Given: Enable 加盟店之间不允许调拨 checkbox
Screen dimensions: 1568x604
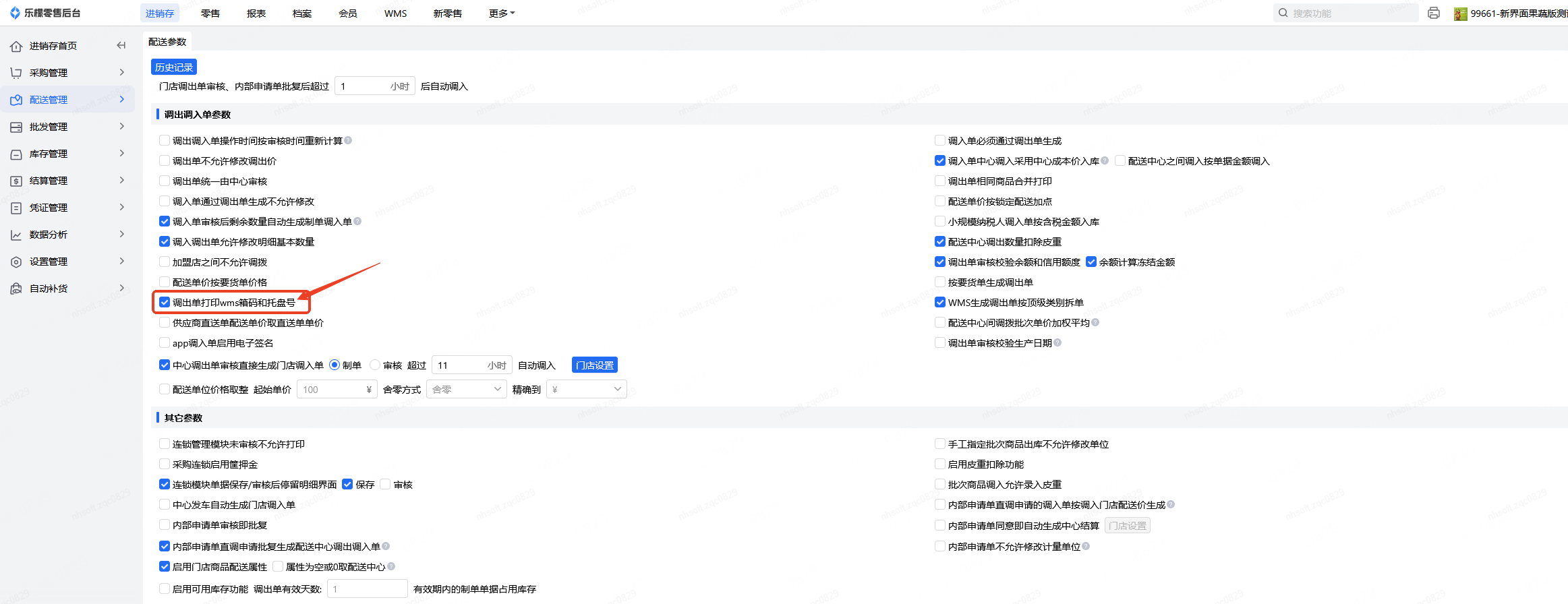Looking at the screenshot, I should pyautogui.click(x=165, y=262).
